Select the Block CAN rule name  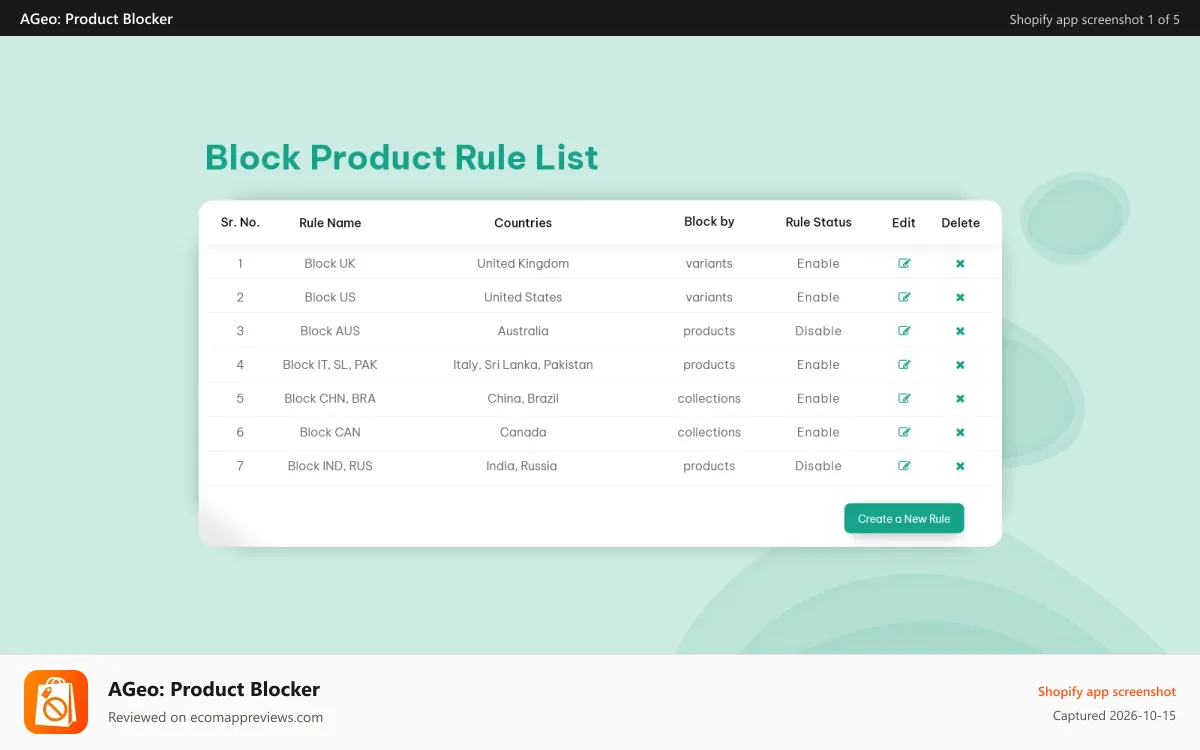tap(330, 432)
